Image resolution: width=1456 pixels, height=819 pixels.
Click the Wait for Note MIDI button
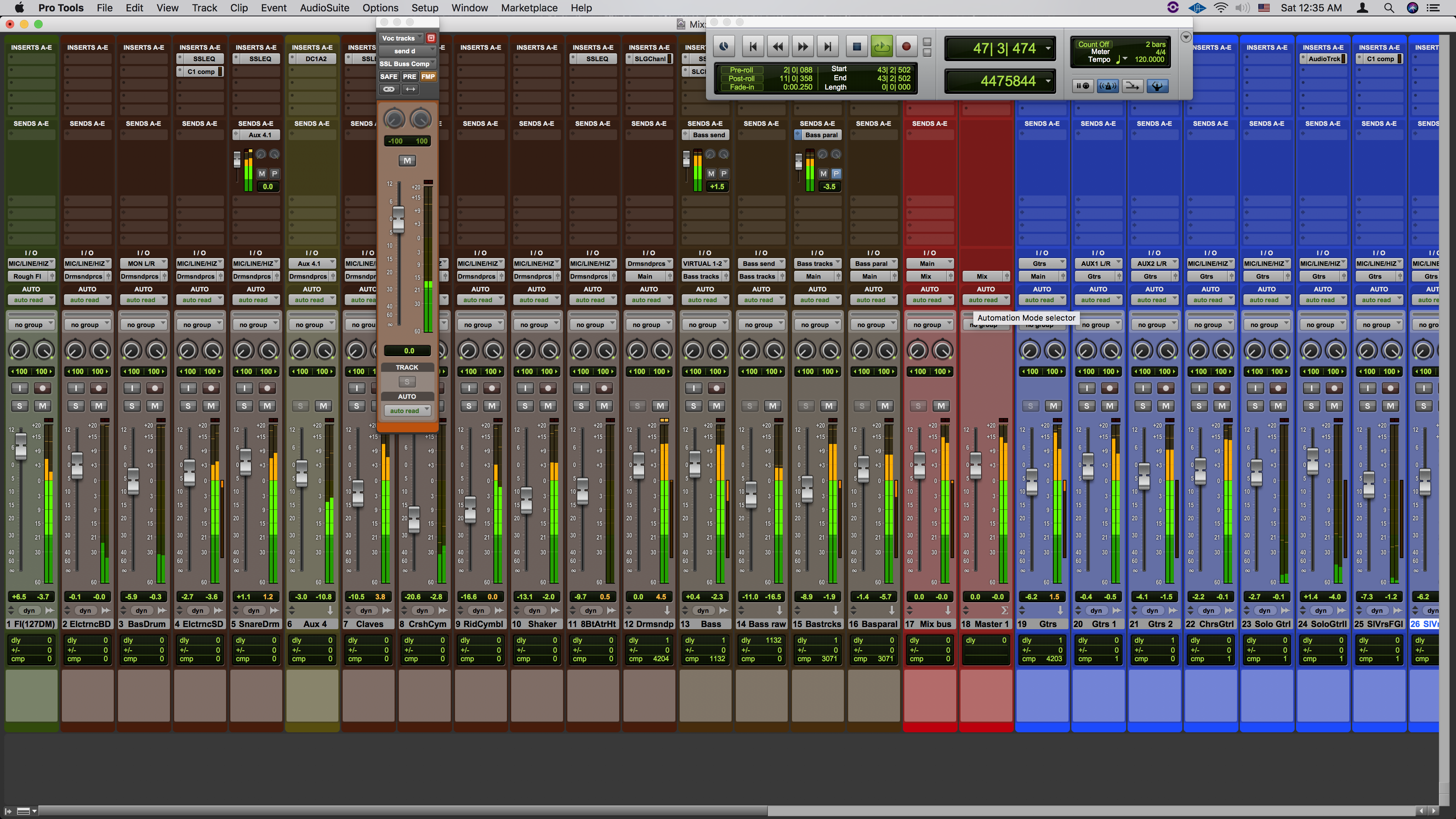(x=1083, y=86)
